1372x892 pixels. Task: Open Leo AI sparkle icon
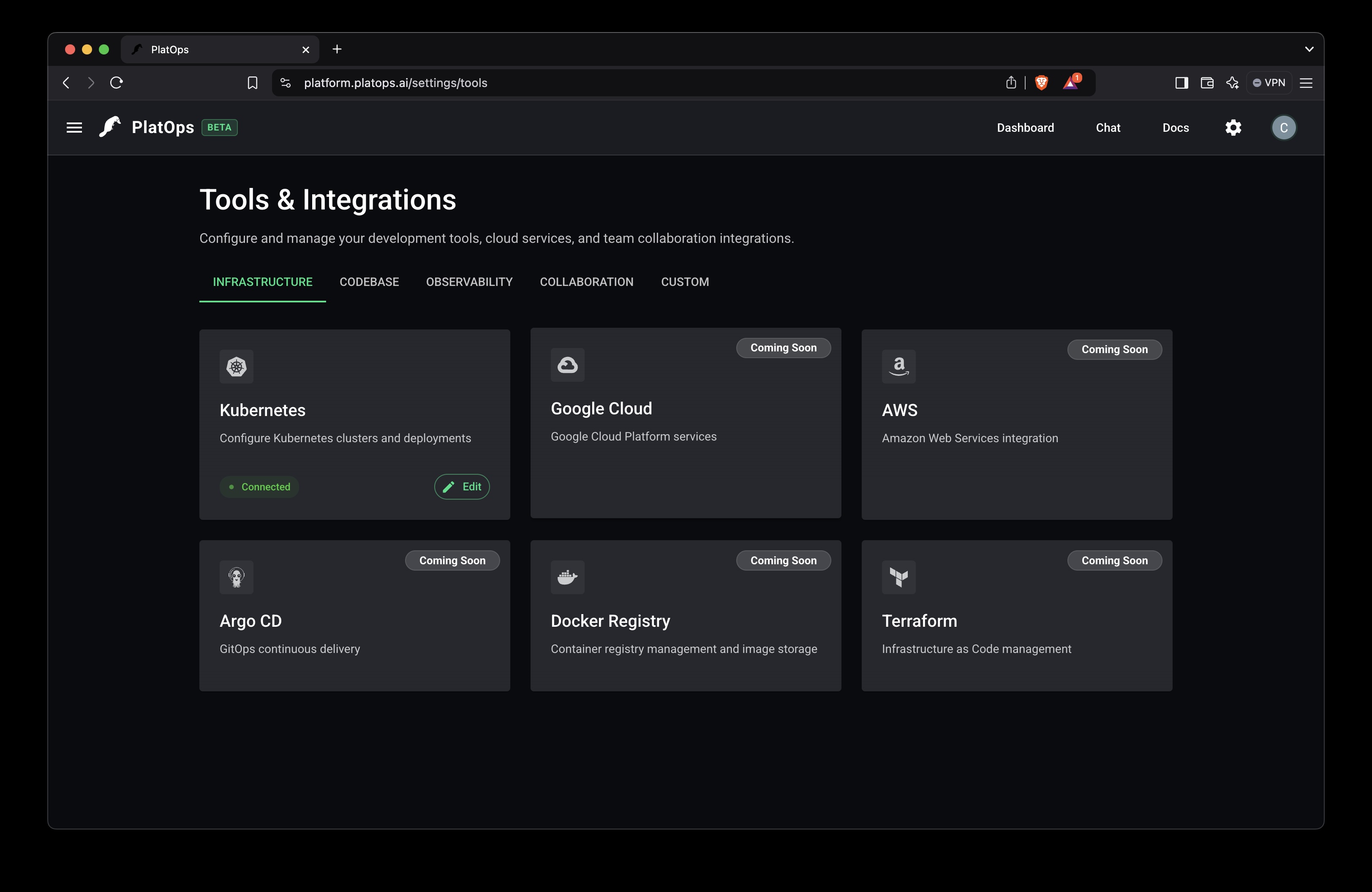1233,83
